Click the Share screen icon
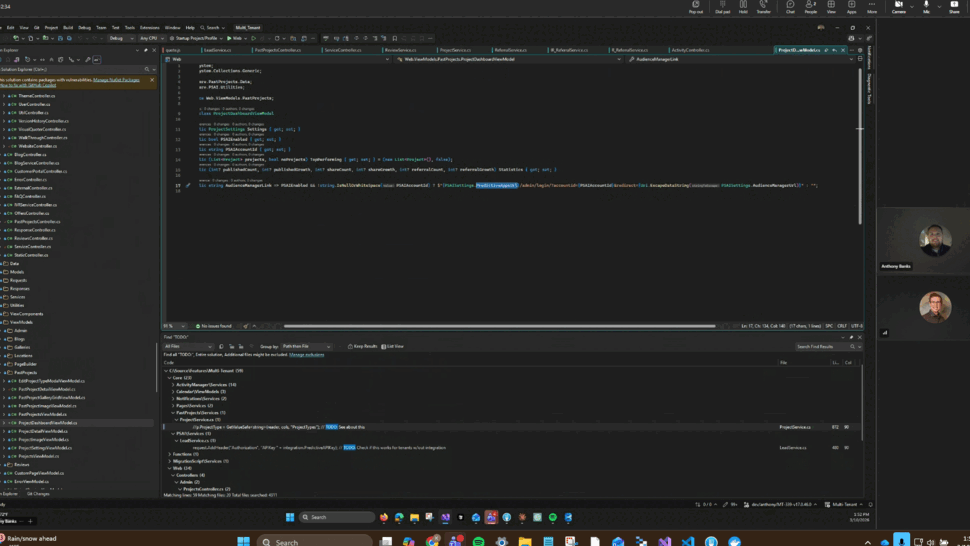Image resolution: width=970 pixels, height=546 pixels. click(x=954, y=6)
